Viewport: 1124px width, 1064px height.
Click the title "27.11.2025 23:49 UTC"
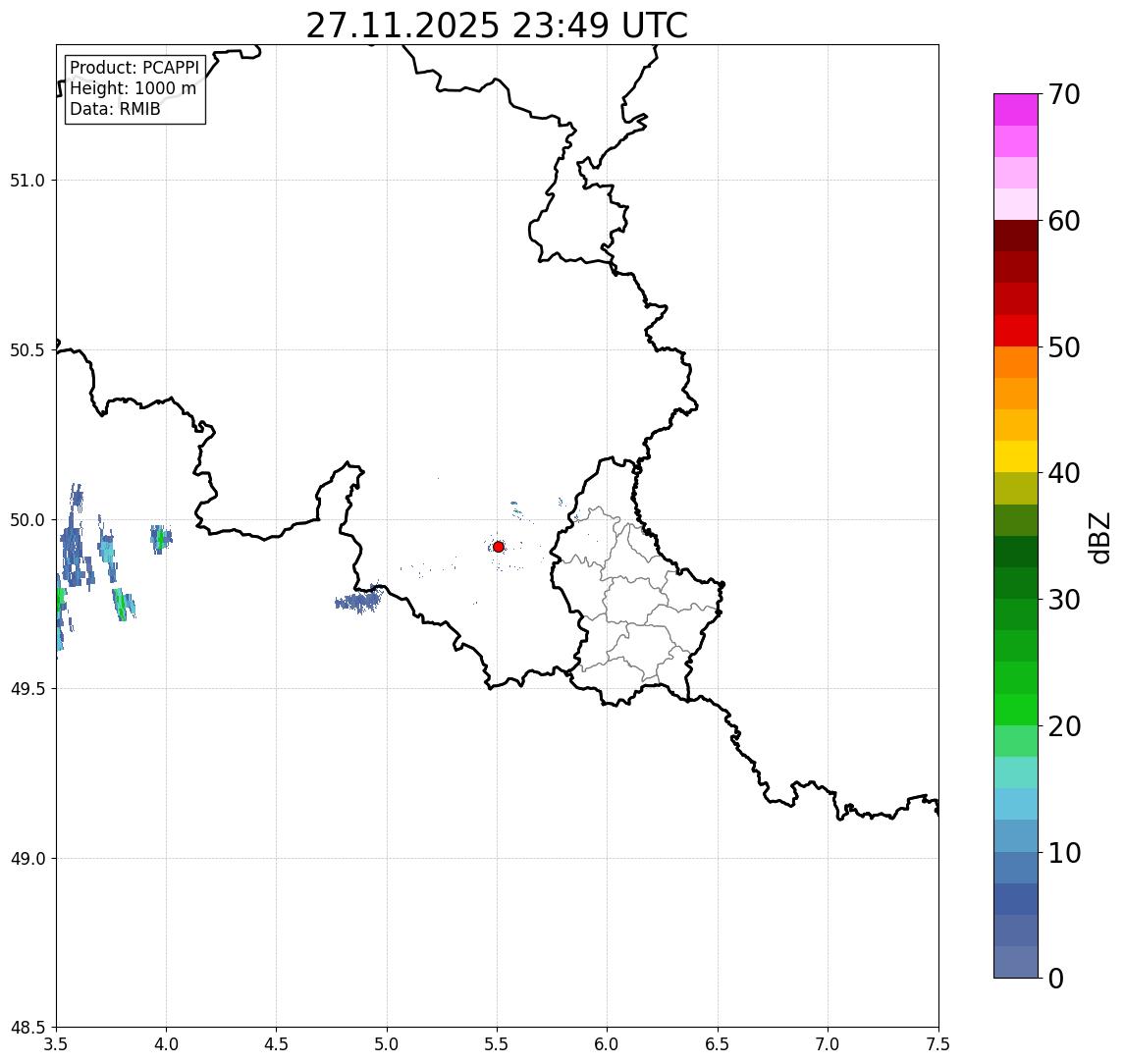tap(497, 26)
